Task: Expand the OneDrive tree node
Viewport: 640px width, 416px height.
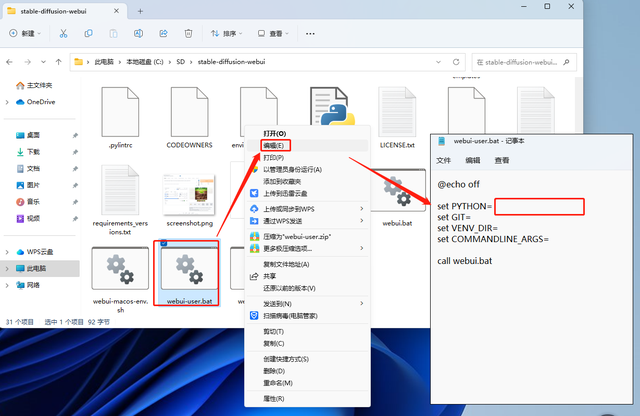Action: point(7,102)
